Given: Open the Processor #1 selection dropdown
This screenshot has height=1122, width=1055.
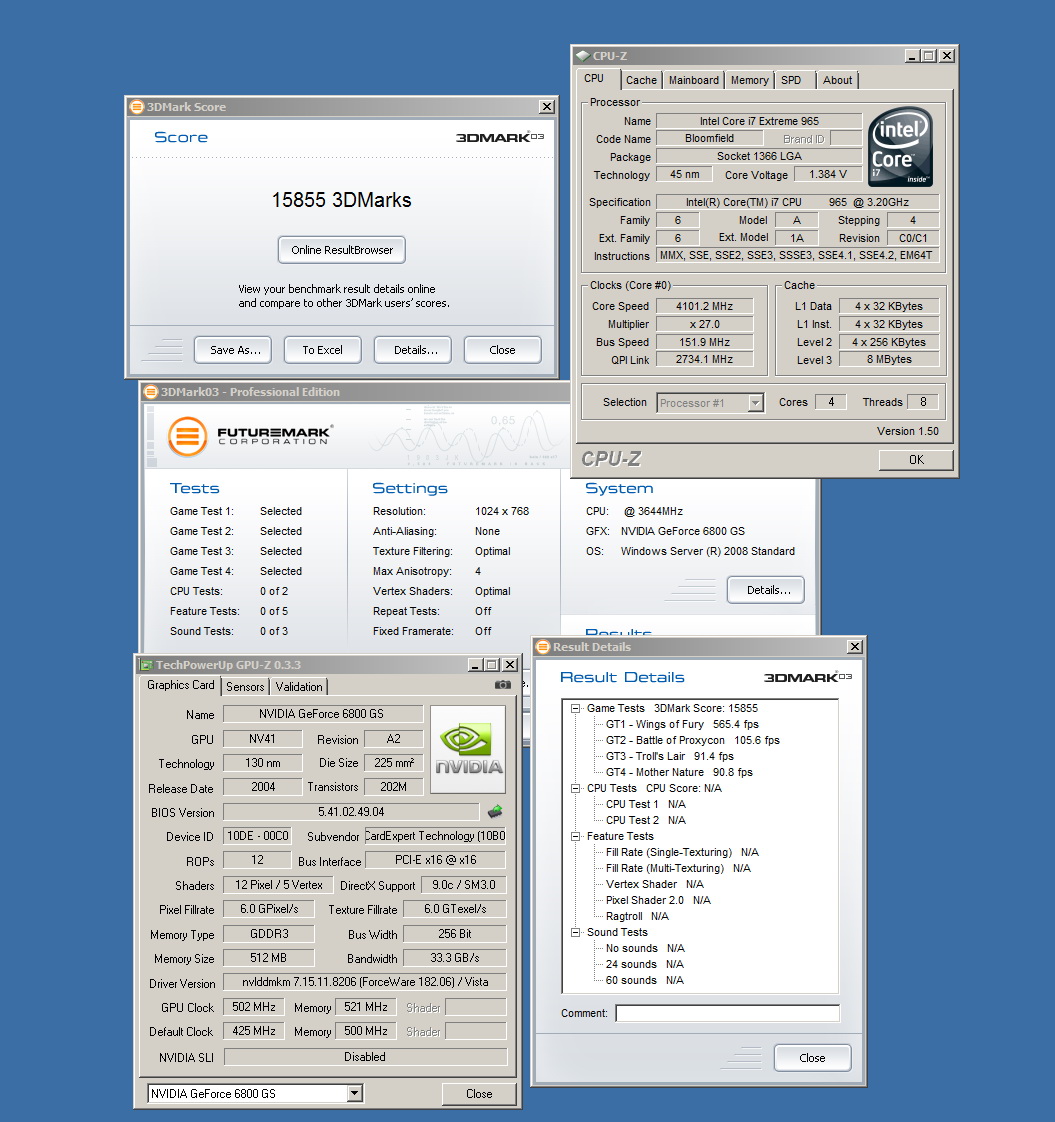Looking at the screenshot, I should pos(755,403).
